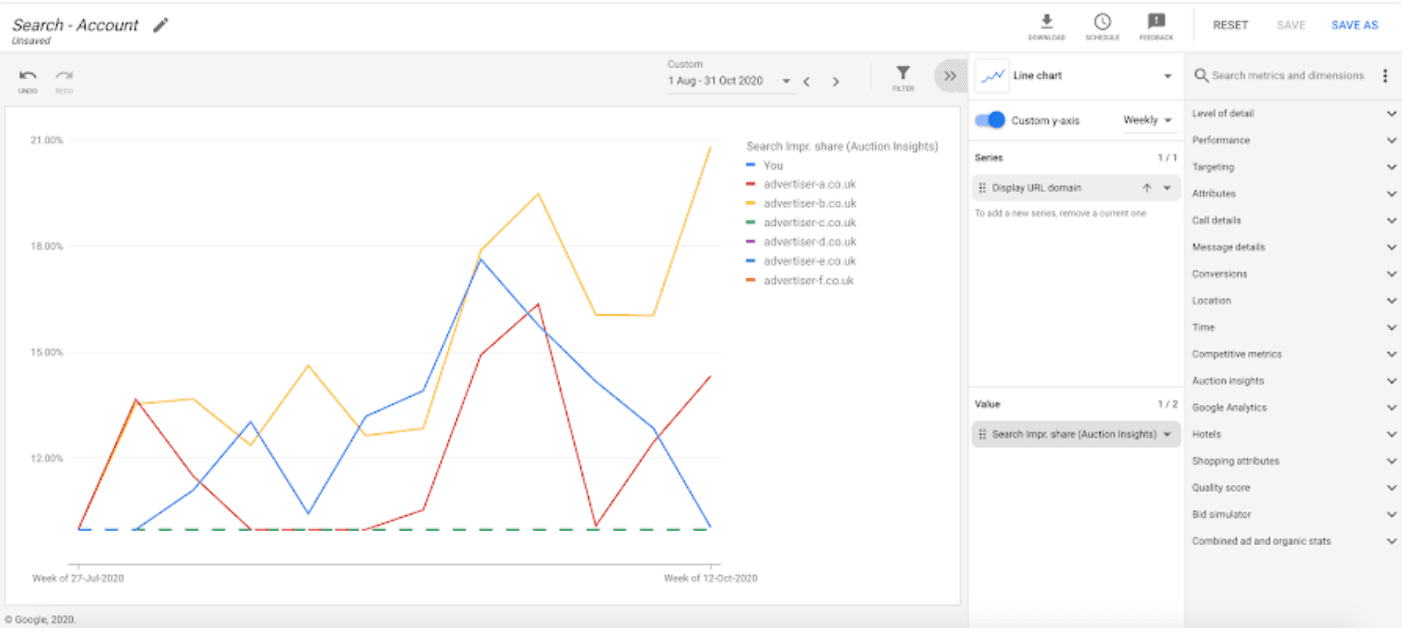This screenshot has width=1408, height=634.
Task: Click the pencil icon to rename report
Action: click(x=160, y=24)
